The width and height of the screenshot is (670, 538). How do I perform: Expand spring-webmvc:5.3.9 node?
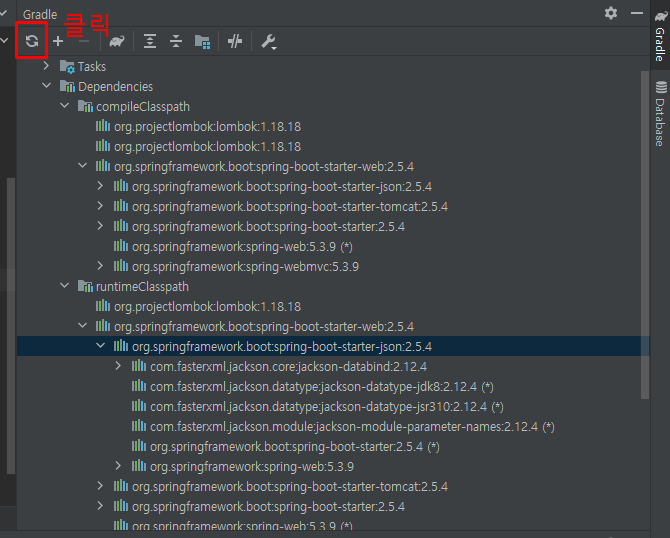pos(100,266)
